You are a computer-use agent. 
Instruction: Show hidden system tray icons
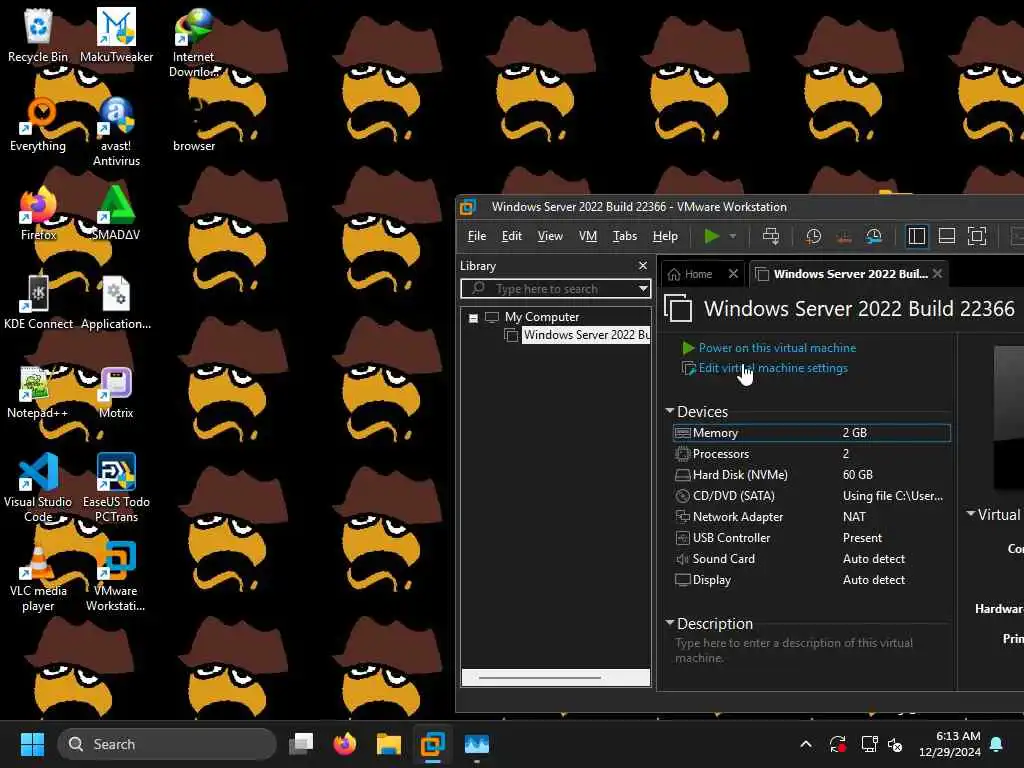pyautogui.click(x=806, y=744)
